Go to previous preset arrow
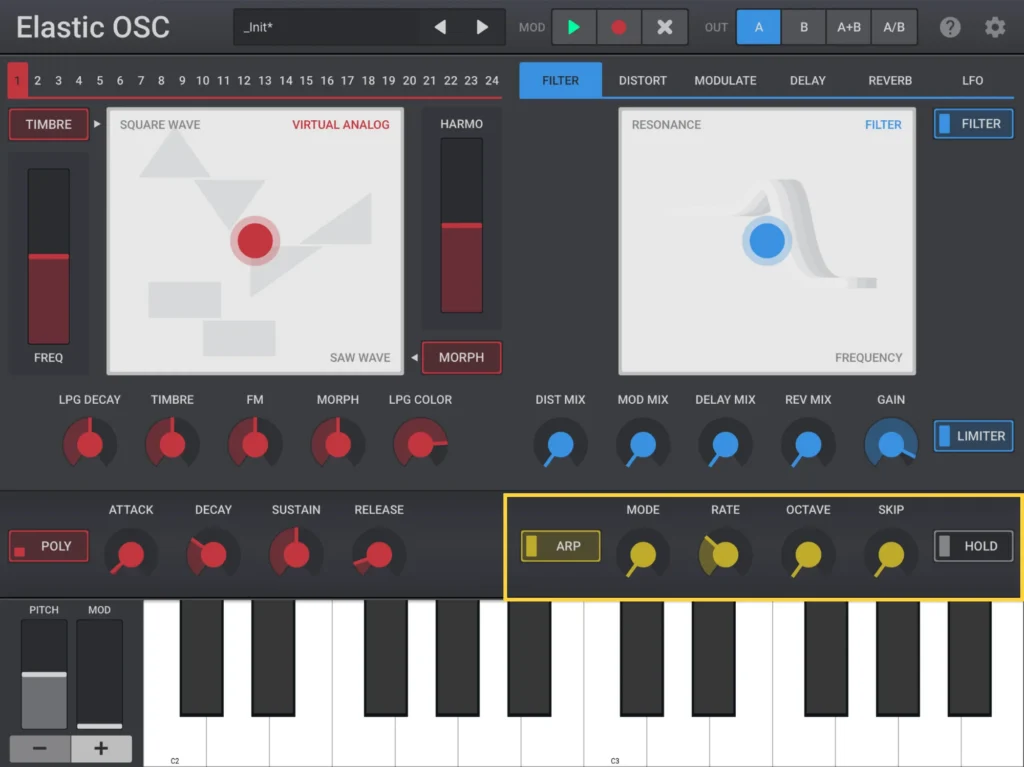Viewport: 1024px width, 767px height. 440,27
